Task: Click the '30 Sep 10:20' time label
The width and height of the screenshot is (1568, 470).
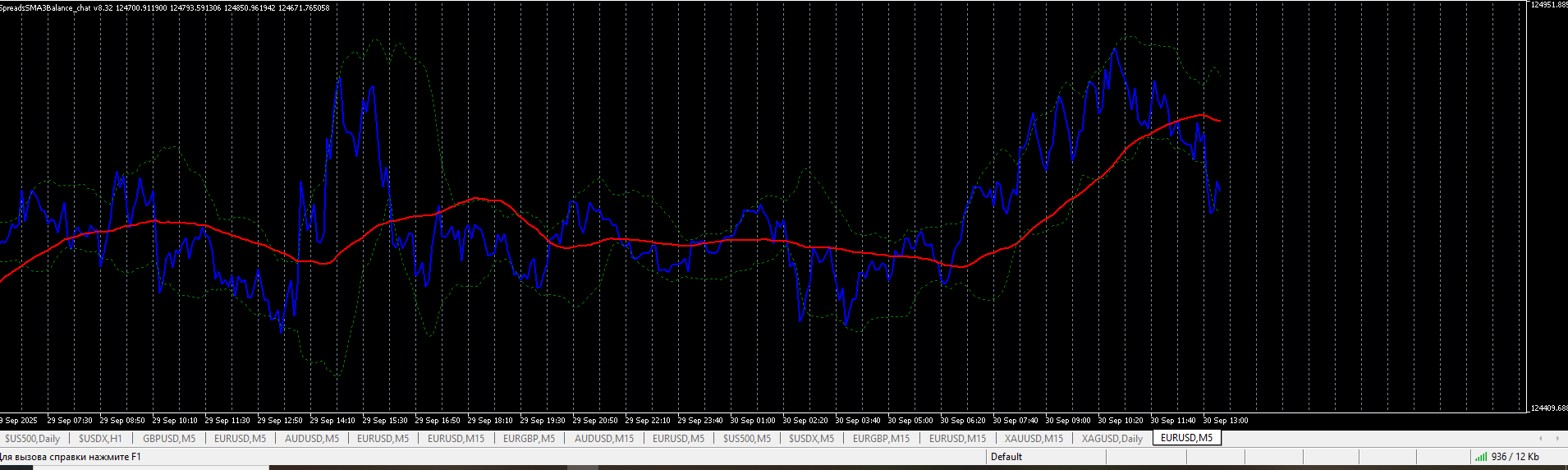Action: click(1121, 421)
